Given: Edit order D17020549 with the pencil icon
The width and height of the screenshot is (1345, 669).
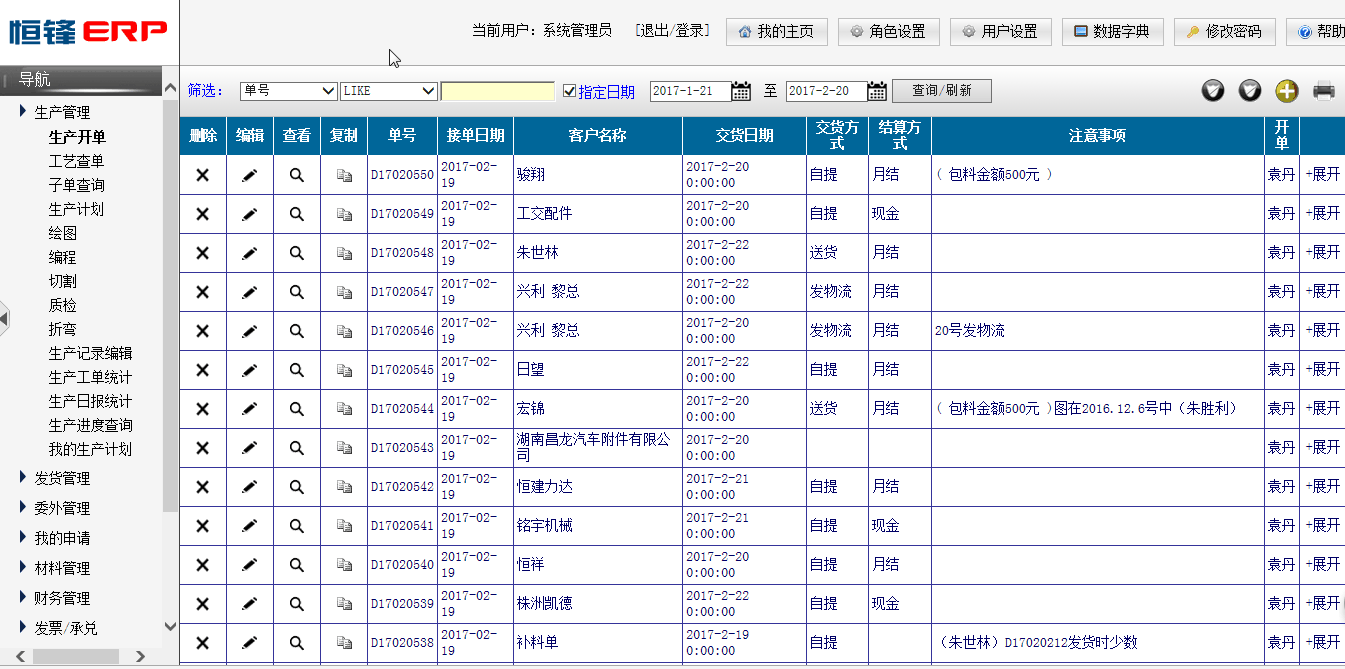Looking at the screenshot, I should click(x=249, y=214).
